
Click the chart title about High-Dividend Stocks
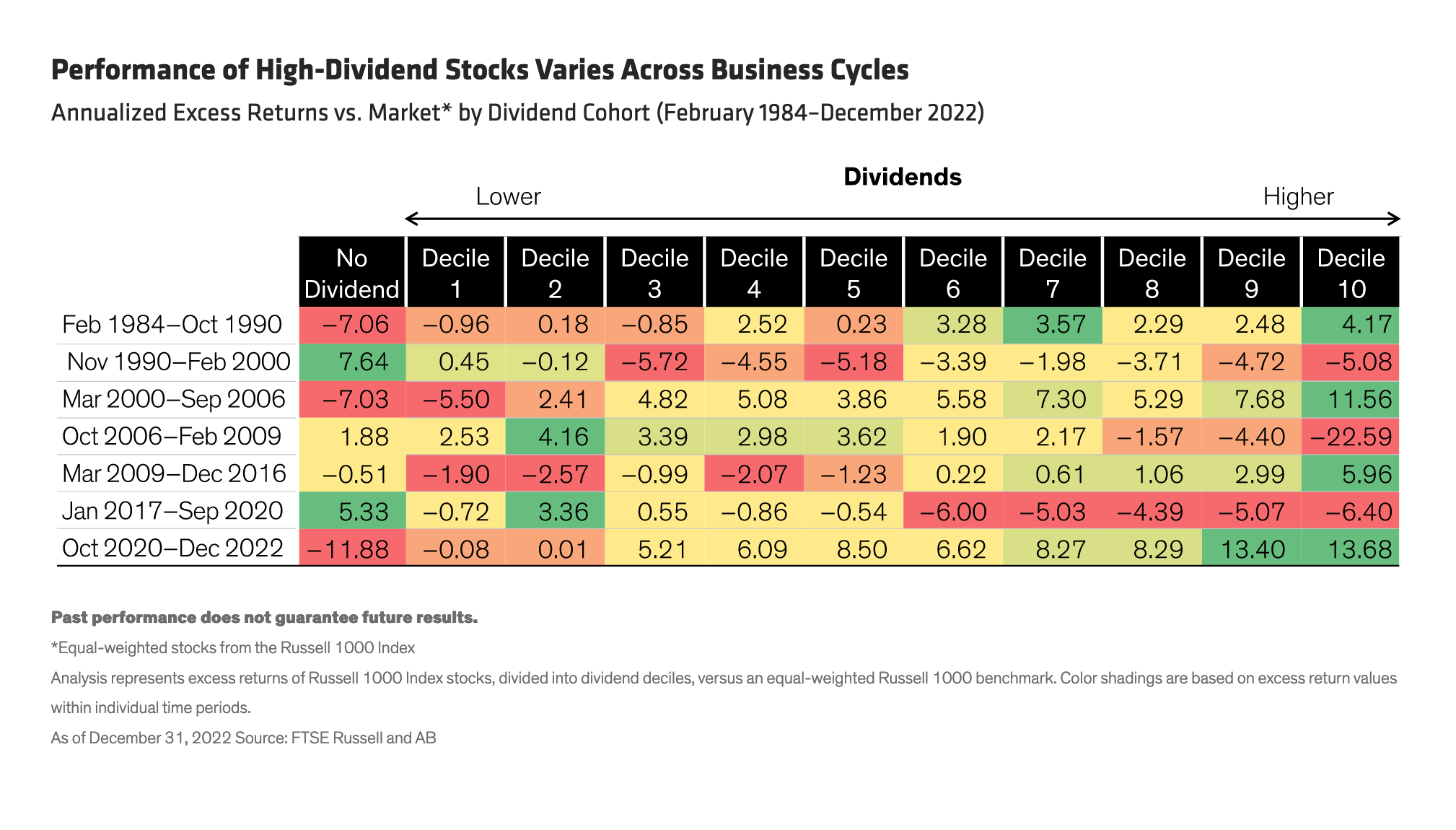[x=480, y=70]
